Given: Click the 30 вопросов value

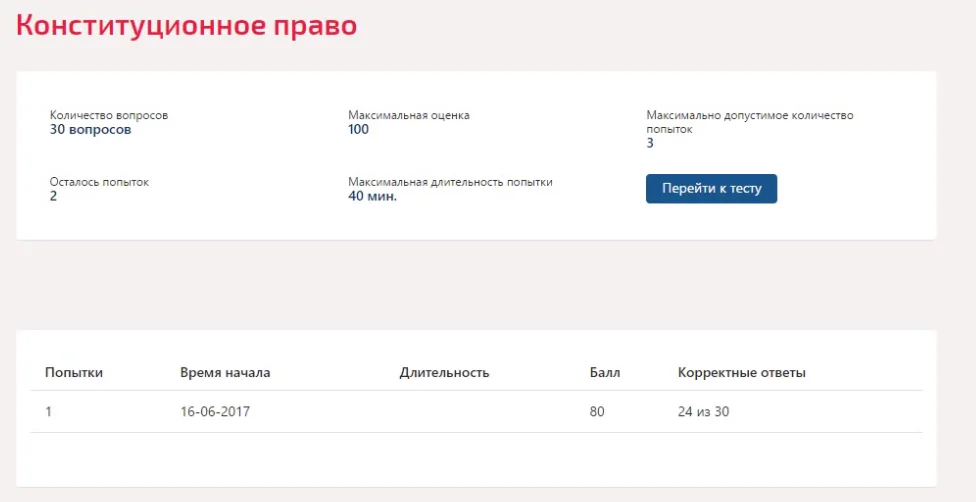Looking at the screenshot, I should (x=90, y=130).
